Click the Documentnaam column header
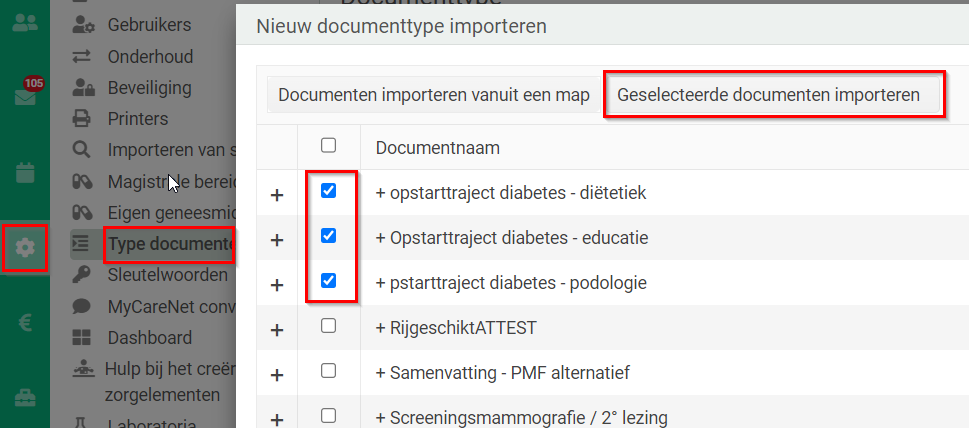 [438, 148]
